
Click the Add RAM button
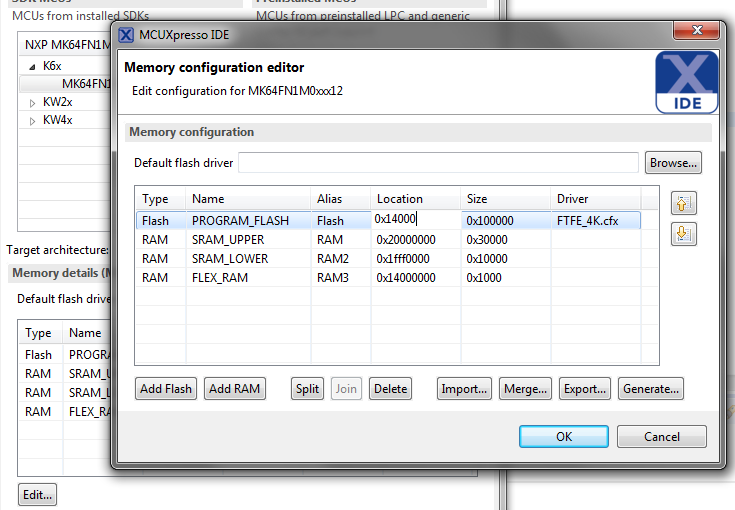click(234, 389)
